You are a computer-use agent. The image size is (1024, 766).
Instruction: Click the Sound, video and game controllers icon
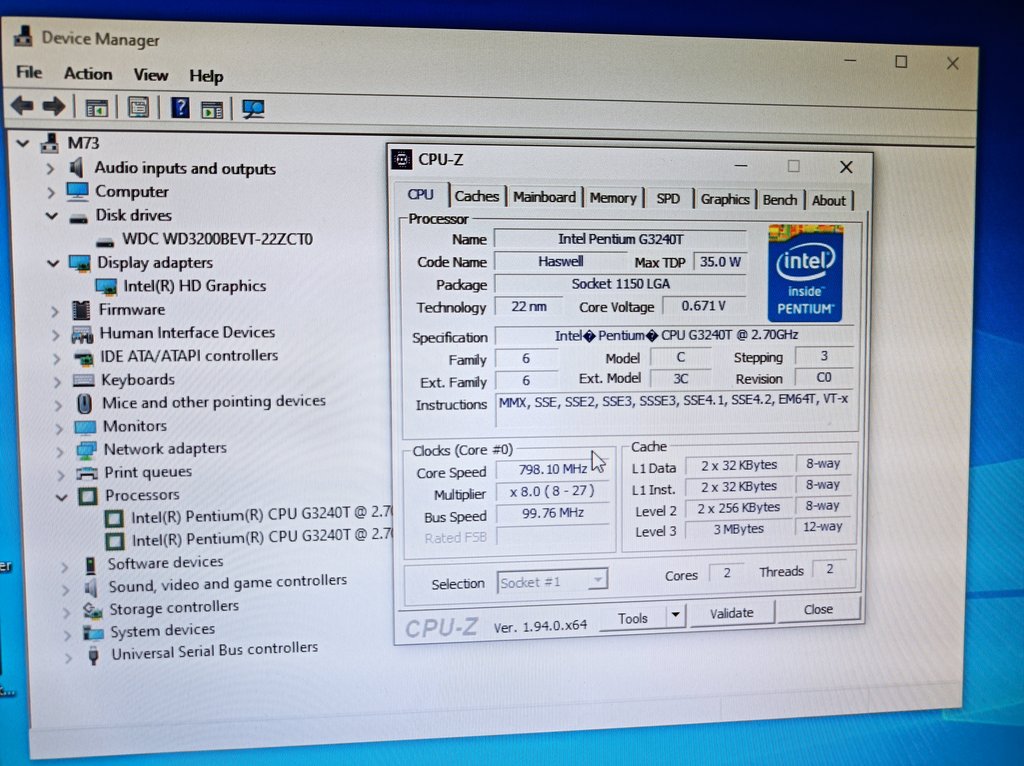91,587
